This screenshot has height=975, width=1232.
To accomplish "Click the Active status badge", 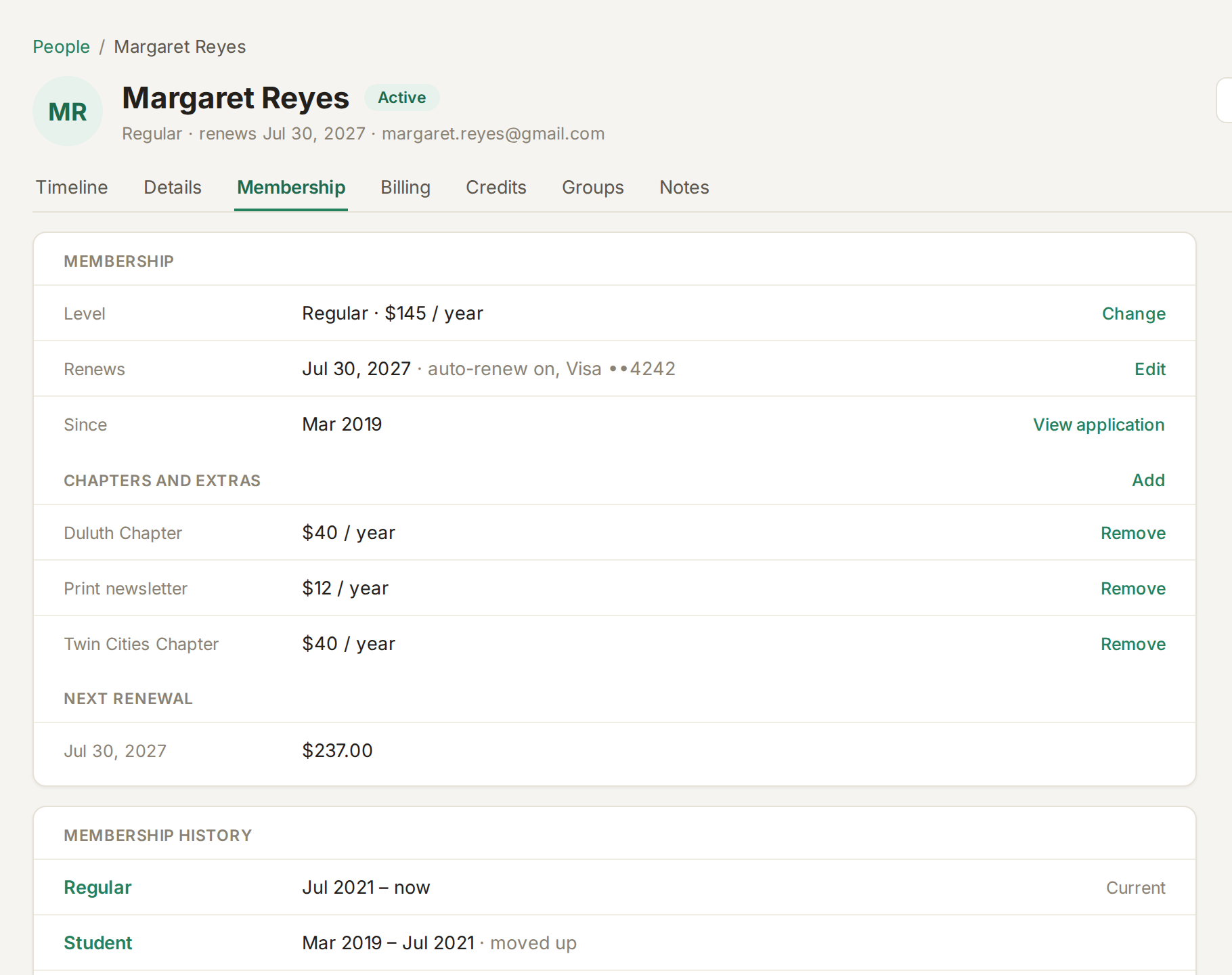I will pyautogui.click(x=402, y=97).
